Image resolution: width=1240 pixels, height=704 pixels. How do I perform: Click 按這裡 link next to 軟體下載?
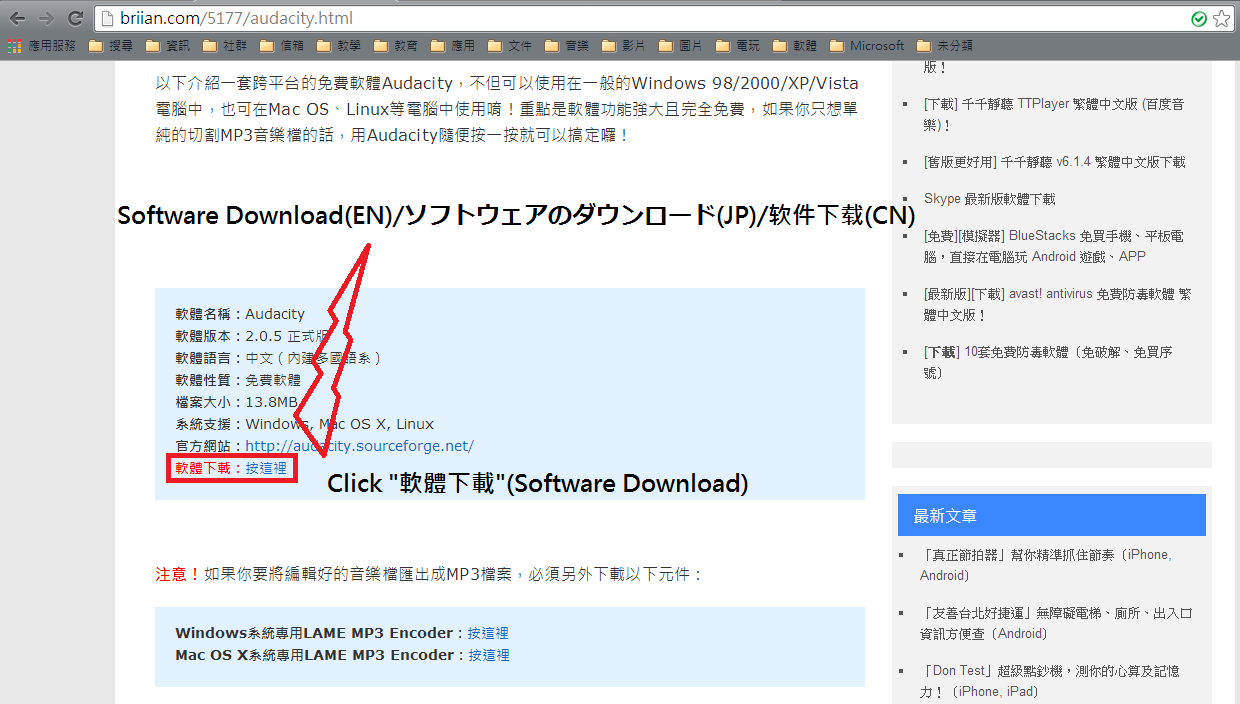point(266,468)
